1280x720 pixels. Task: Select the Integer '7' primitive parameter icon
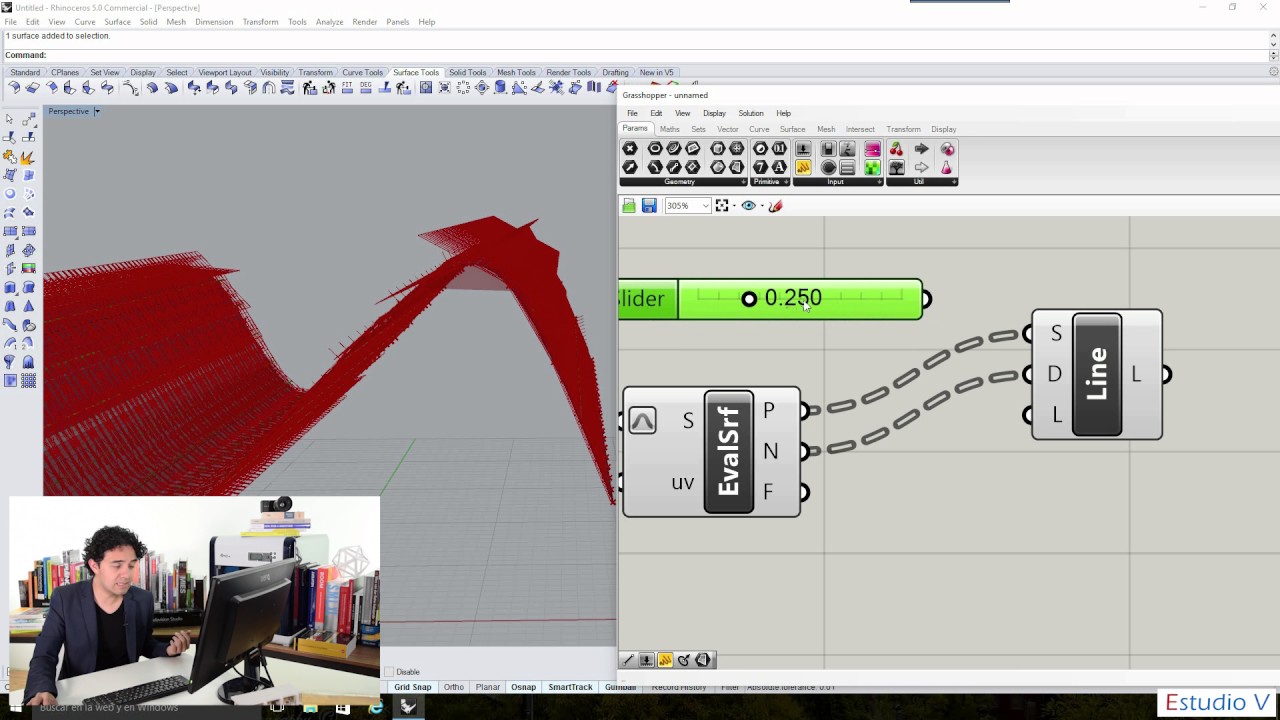click(x=761, y=167)
